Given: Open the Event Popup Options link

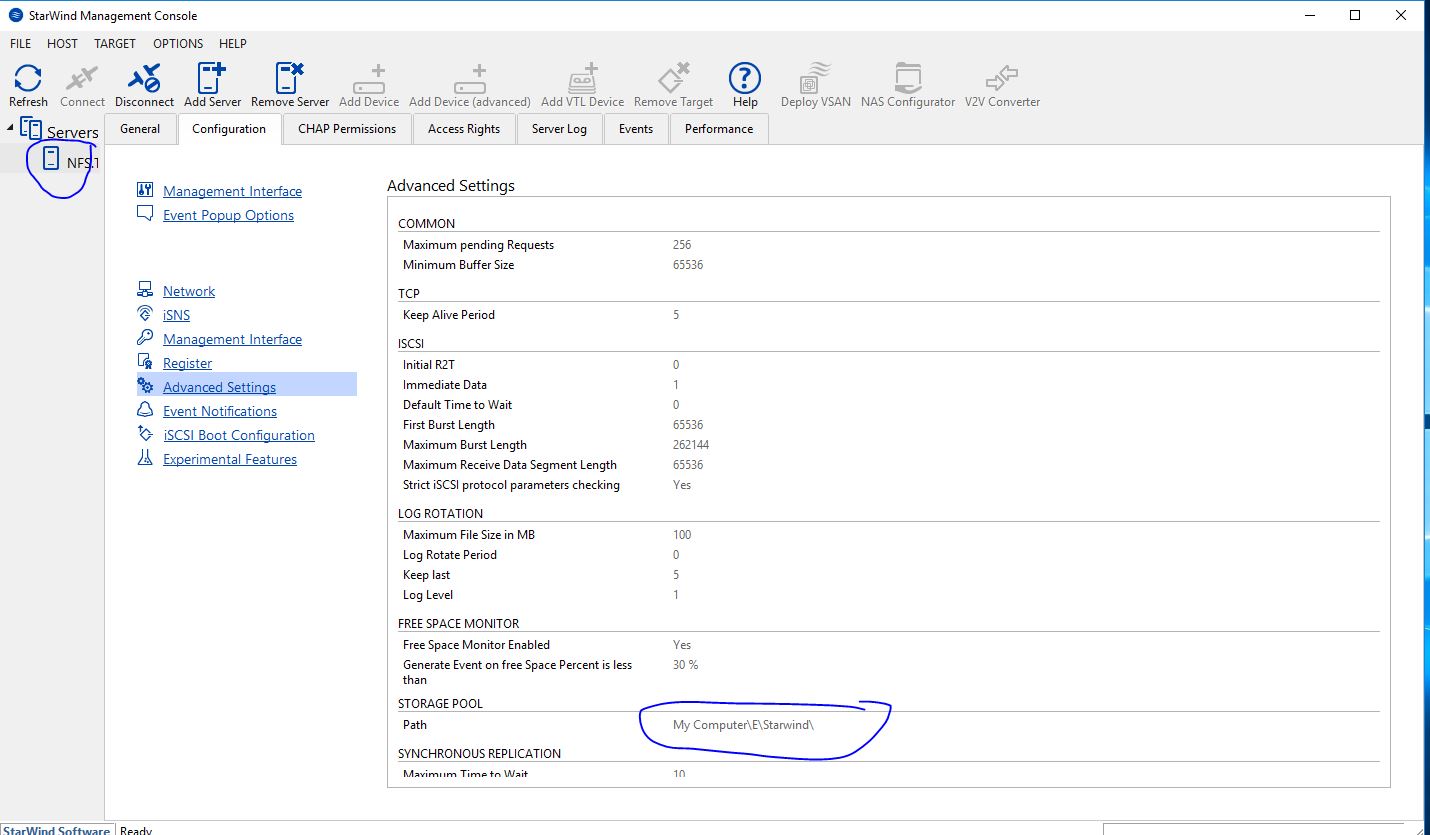Looking at the screenshot, I should [x=228, y=215].
